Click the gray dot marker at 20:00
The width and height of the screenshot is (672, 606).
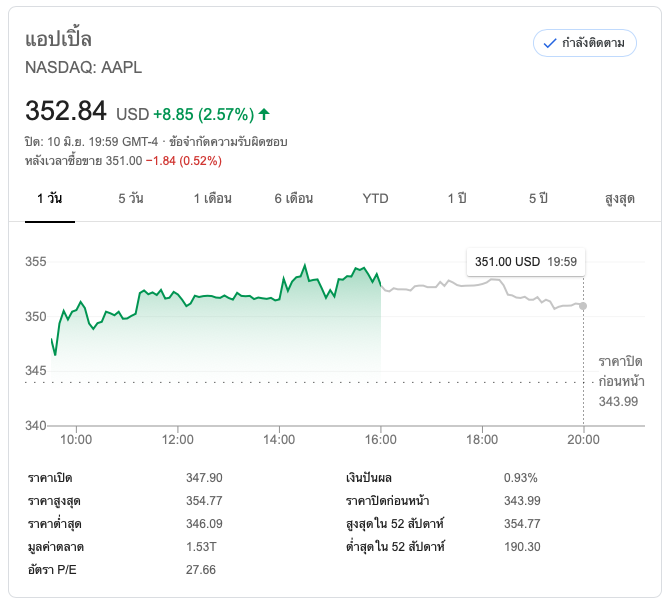click(x=583, y=305)
